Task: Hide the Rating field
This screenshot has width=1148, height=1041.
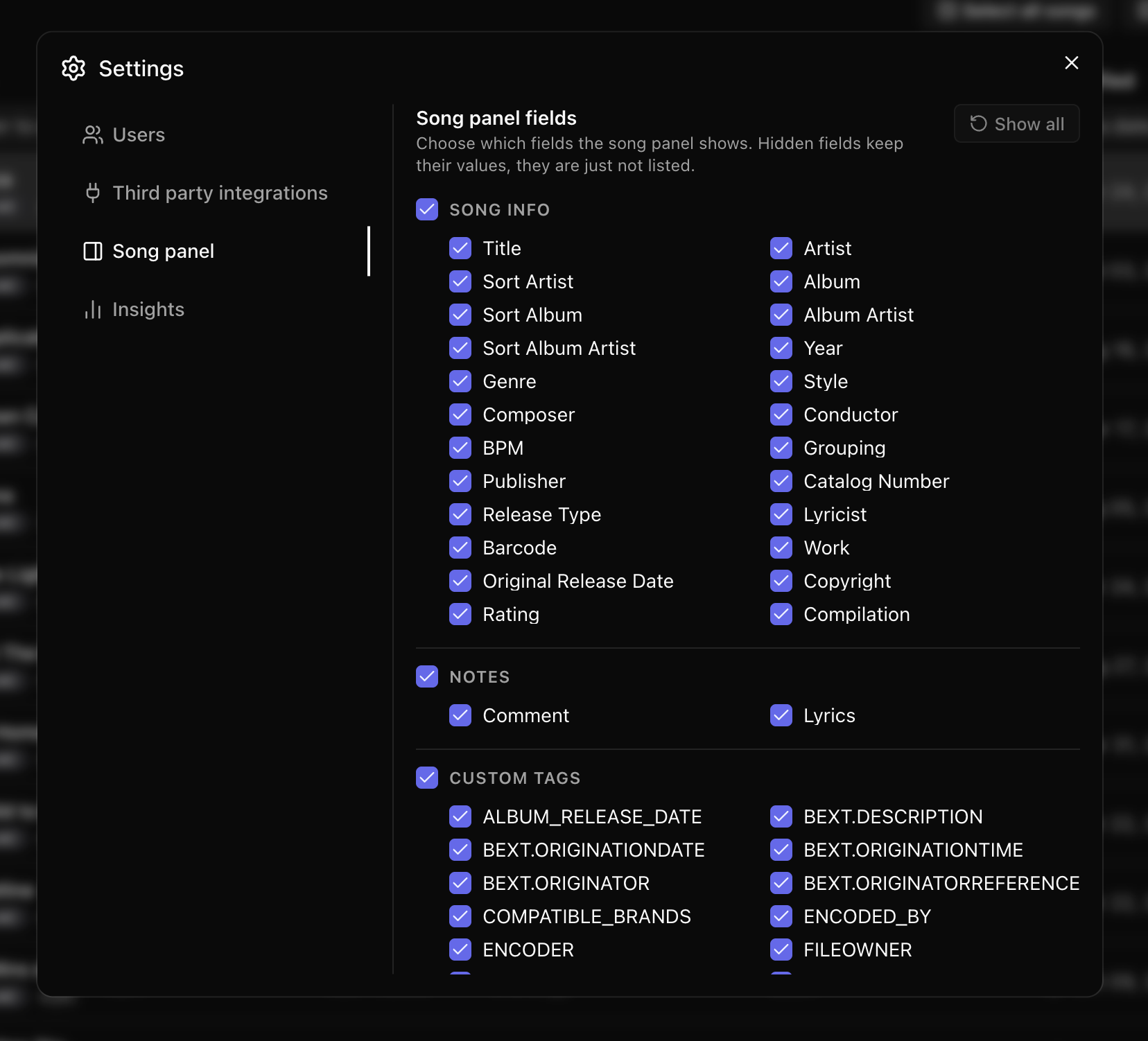Action: coord(460,614)
